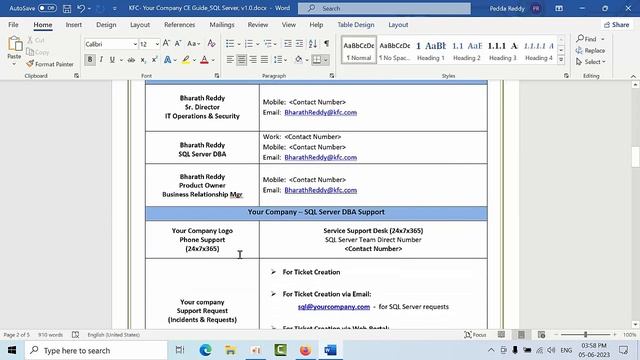The image size is (640, 360).
Task: Open the Font dialog launcher
Action: click(x=217, y=76)
